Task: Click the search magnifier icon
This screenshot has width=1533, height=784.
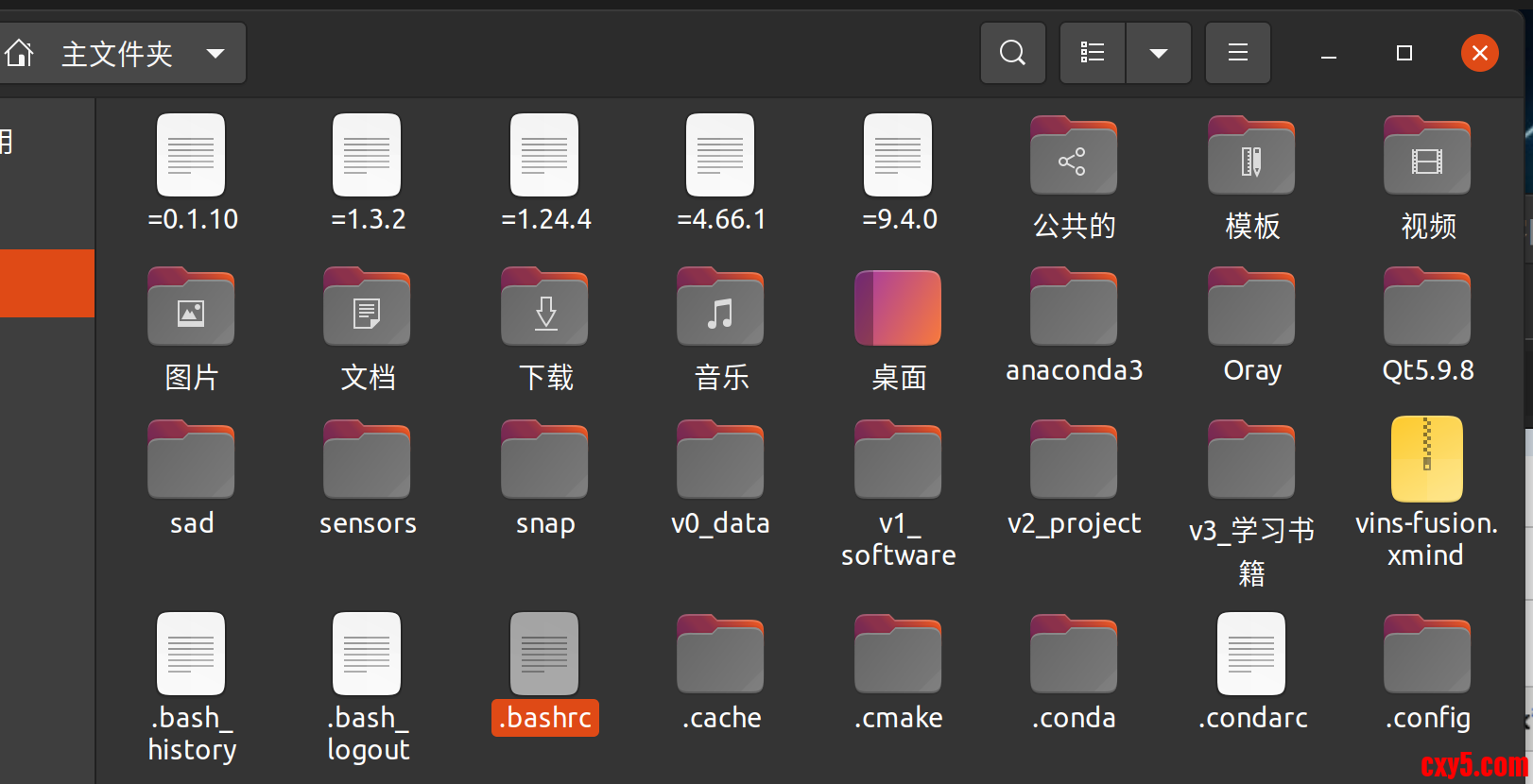Action: pyautogui.click(x=1012, y=53)
